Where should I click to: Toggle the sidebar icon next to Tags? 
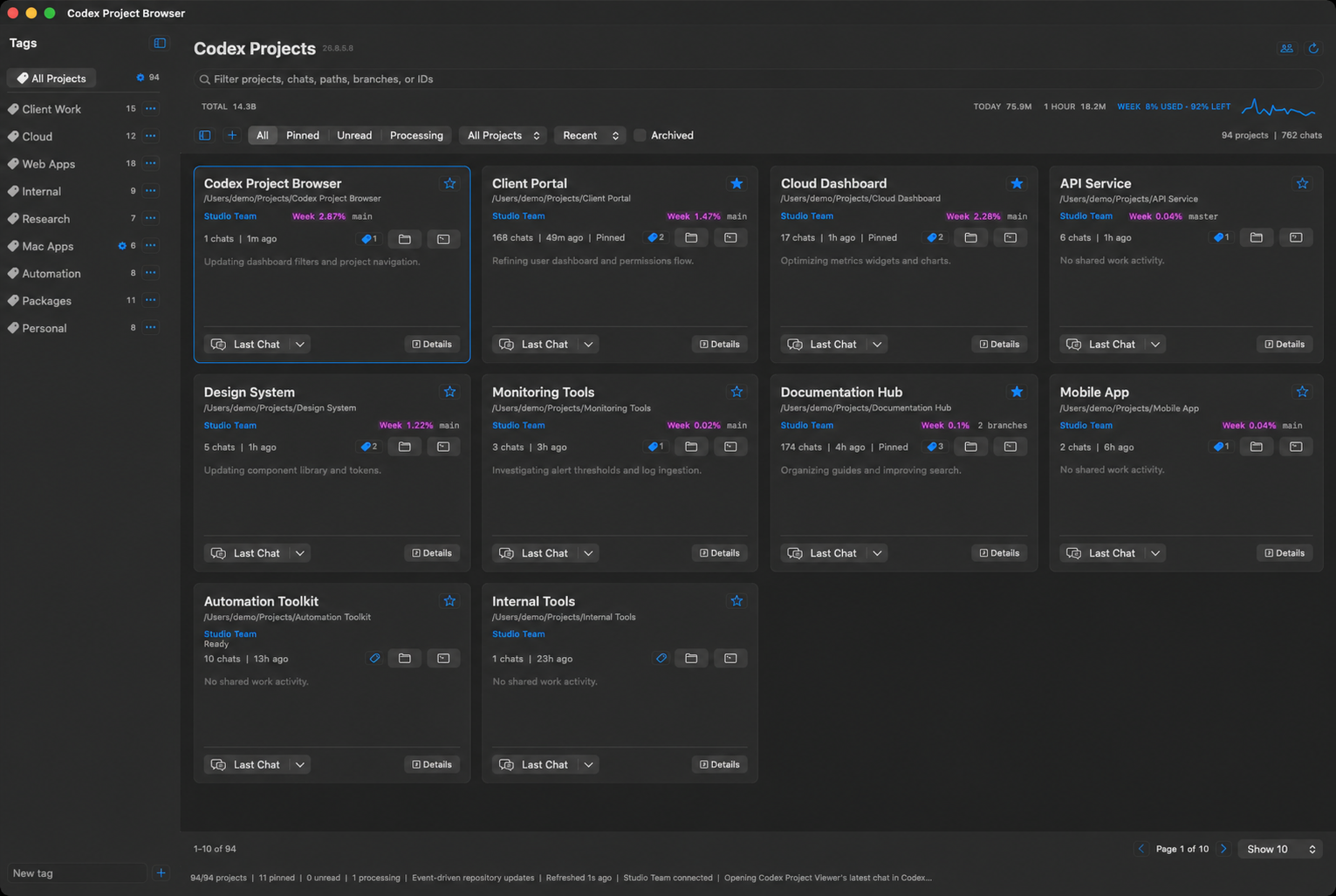(x=160, y=43)
